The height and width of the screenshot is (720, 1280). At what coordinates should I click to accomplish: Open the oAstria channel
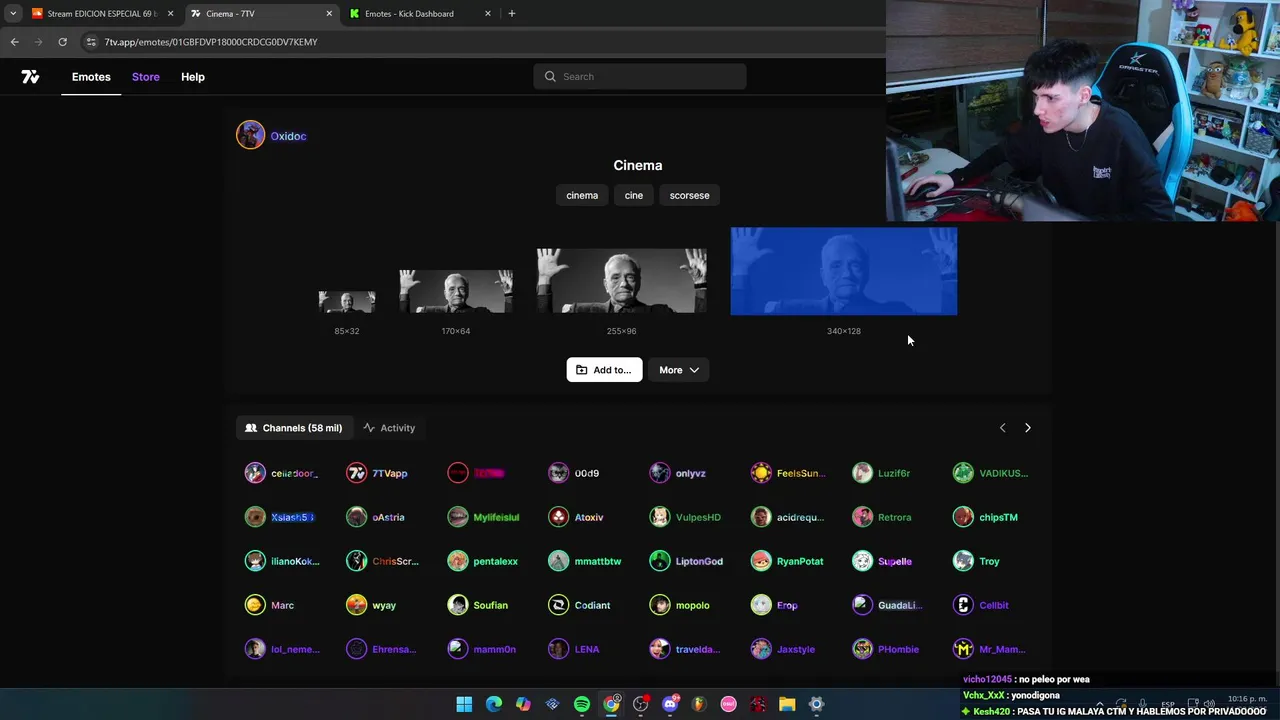(376, 517)
